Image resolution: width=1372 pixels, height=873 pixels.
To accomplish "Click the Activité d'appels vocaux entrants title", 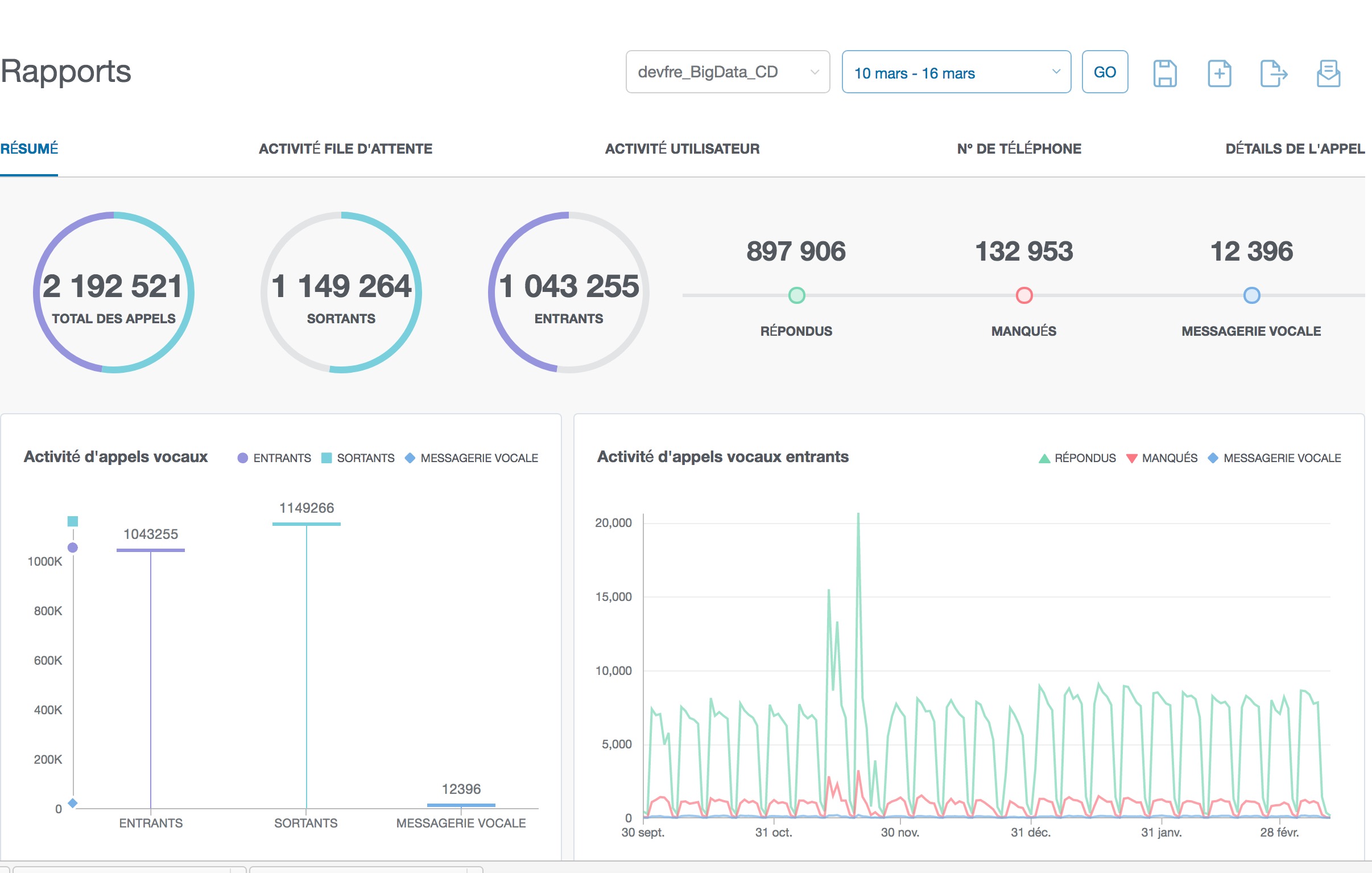I will (722, 457).
